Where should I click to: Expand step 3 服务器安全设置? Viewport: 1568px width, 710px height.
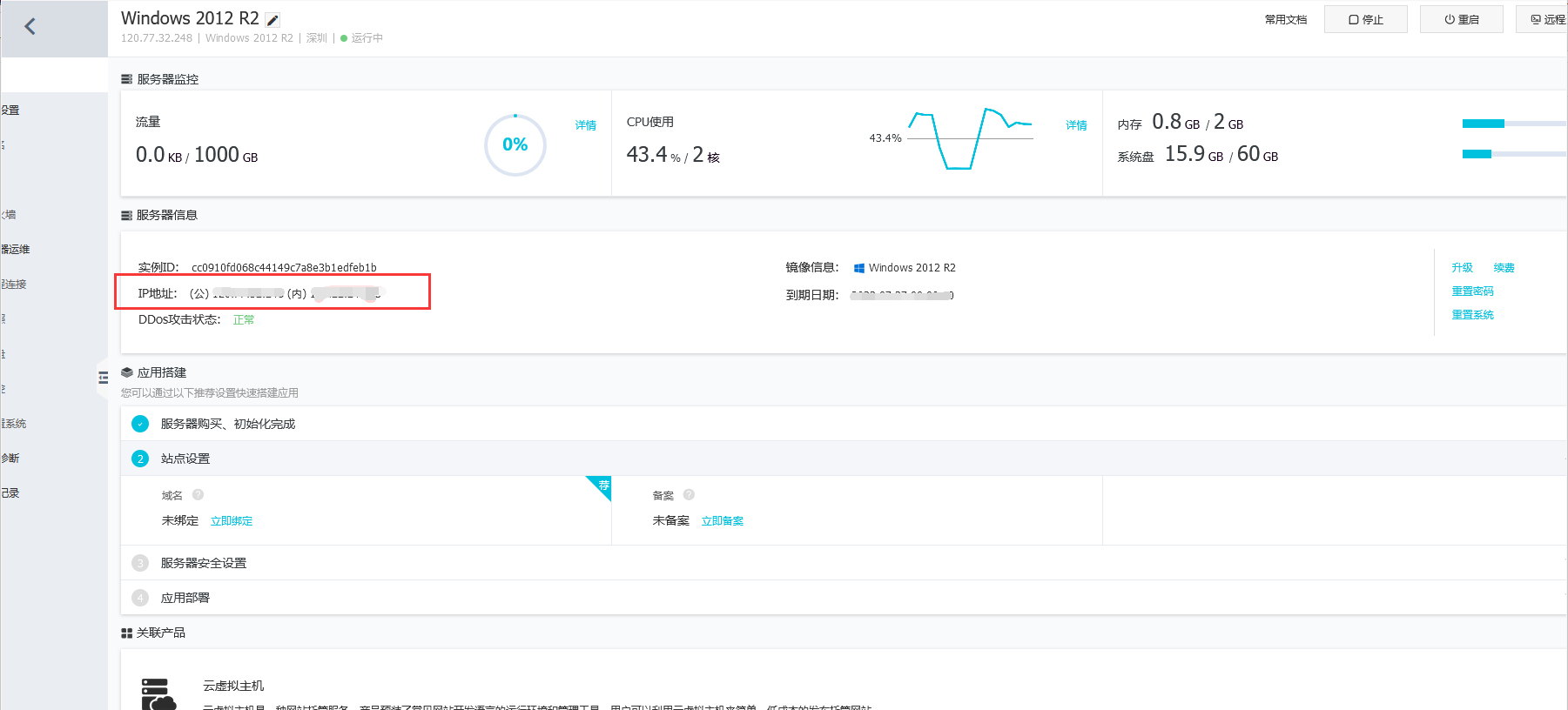(x=843, y=563)
